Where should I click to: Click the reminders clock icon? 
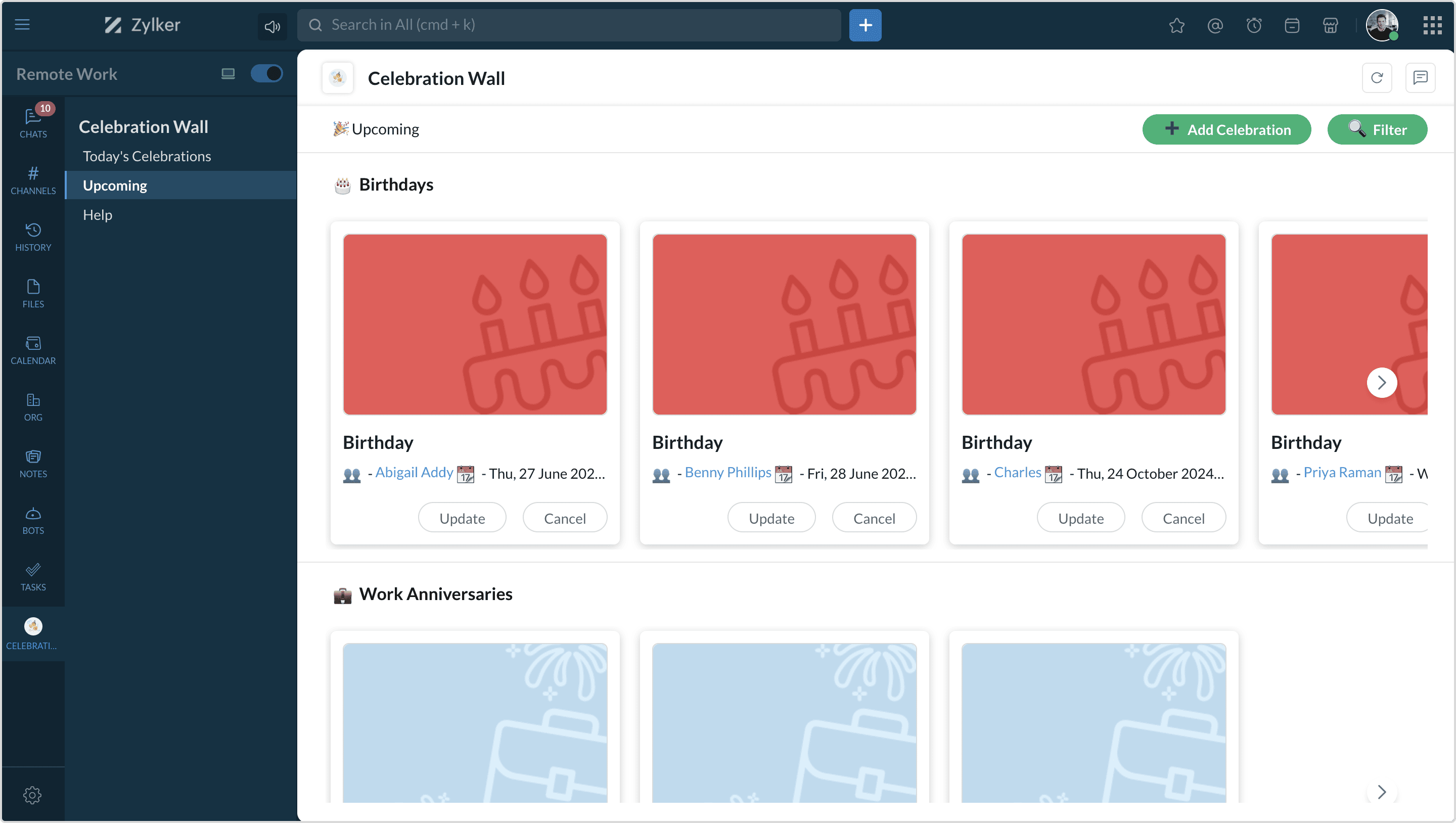1253,25
